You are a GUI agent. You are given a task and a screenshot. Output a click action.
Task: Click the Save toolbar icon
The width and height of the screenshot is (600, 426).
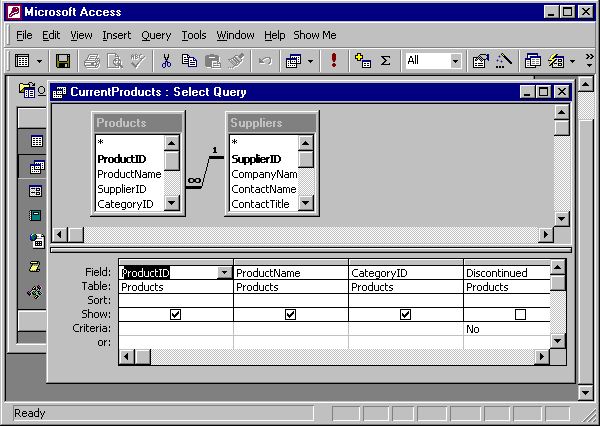63,61
